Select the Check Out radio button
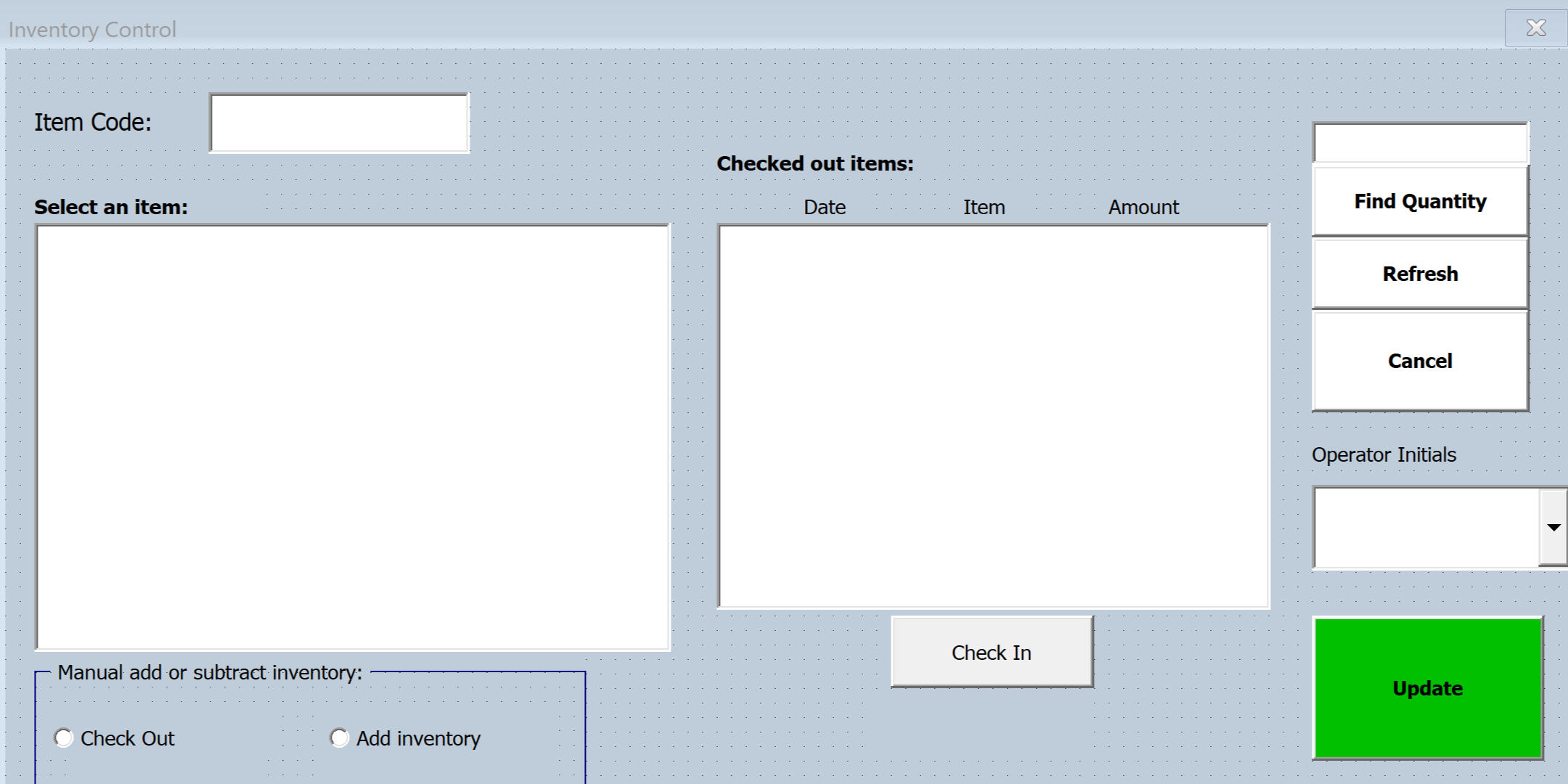The width and height of the screenshot is (1568, 784). click(x=65, y=738)
